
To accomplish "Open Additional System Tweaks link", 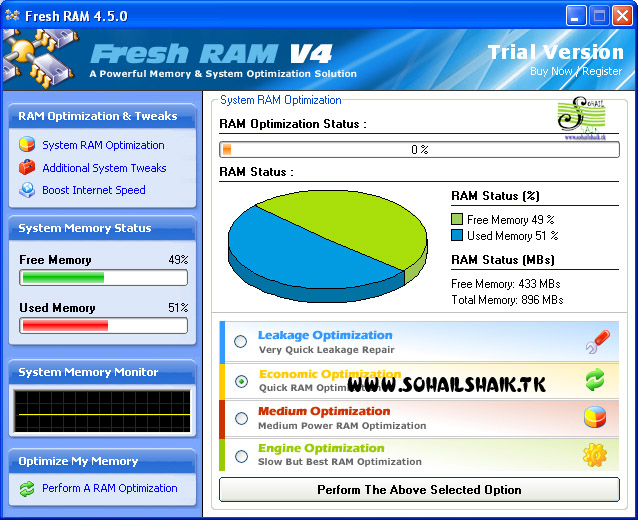I will pos(104,168).
